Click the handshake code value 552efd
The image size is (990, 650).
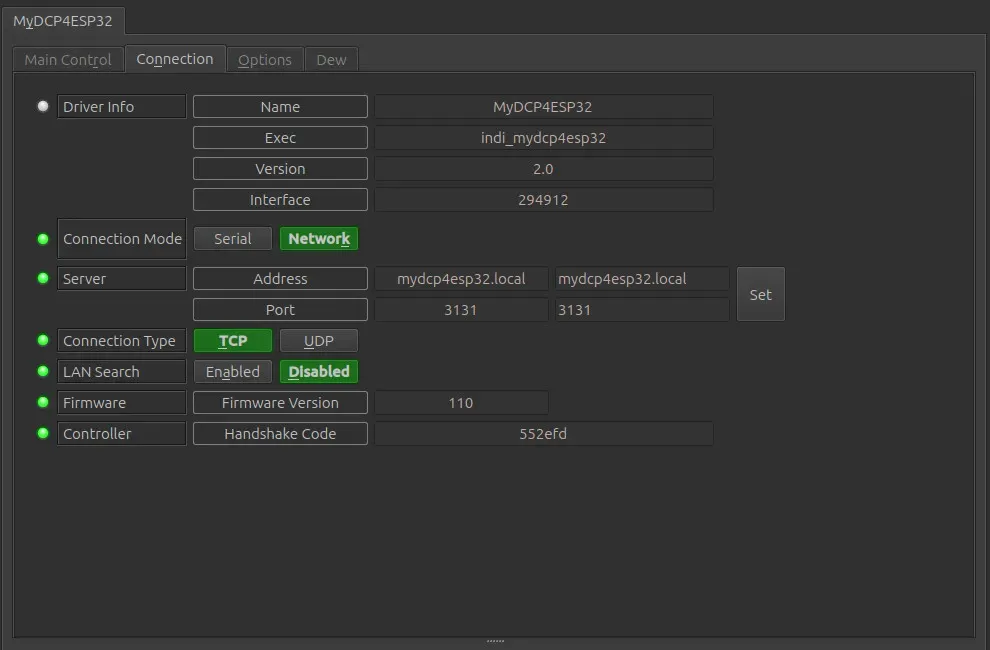tap(544, 433)
